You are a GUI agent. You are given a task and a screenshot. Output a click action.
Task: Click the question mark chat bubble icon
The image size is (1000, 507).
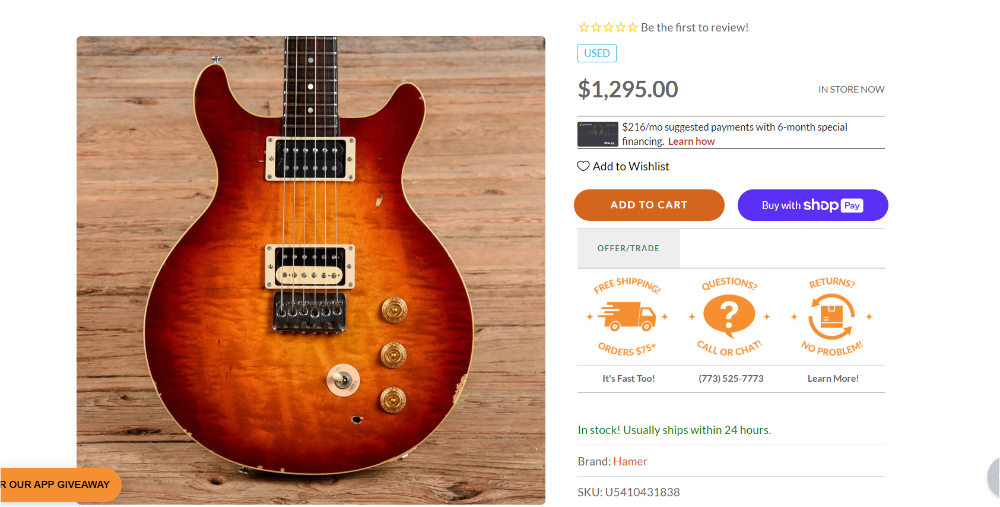click(x=729, y=316)
